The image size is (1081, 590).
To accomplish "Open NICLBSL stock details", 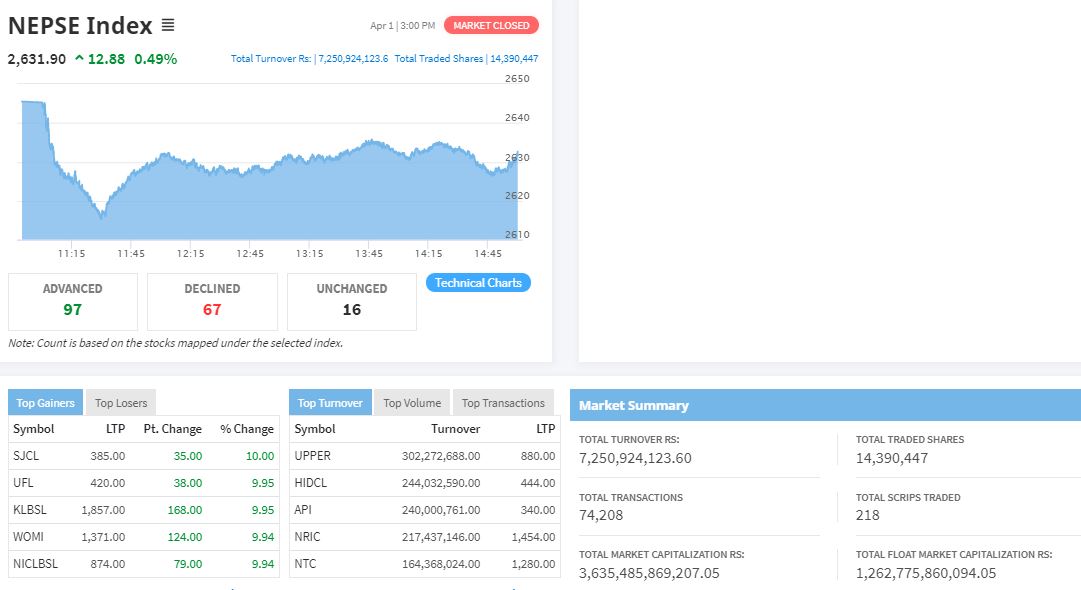I will (x=35, y=564).
